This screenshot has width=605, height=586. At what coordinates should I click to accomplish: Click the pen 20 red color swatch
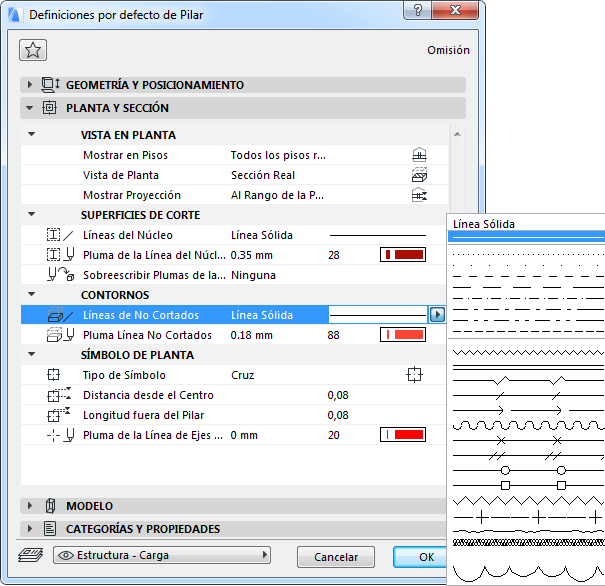403,435
